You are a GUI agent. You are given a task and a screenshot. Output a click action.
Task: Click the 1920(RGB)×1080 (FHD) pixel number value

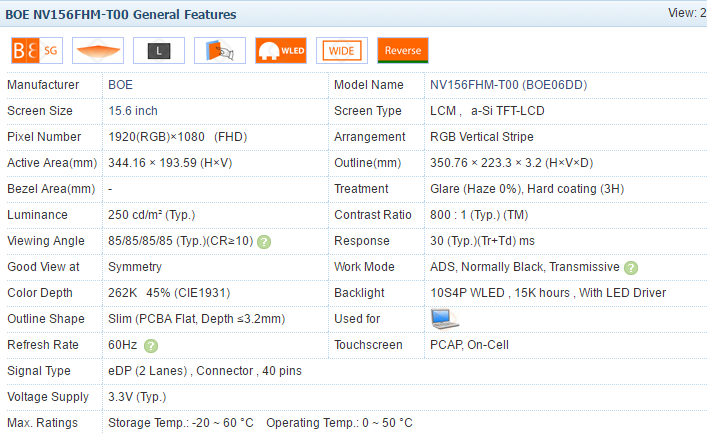click(178, 137)
